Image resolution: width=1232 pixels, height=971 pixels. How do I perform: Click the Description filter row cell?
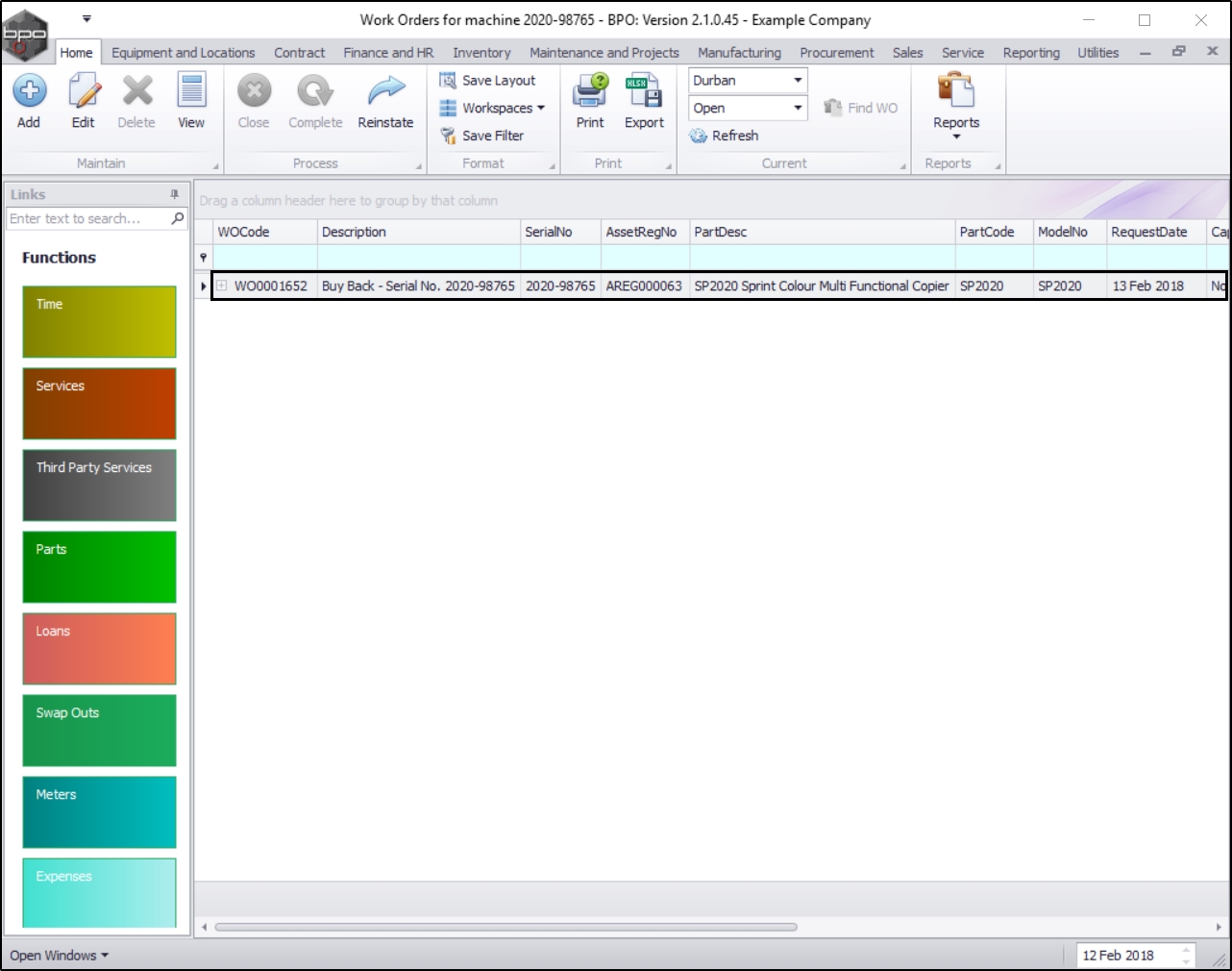pos(419,258)
